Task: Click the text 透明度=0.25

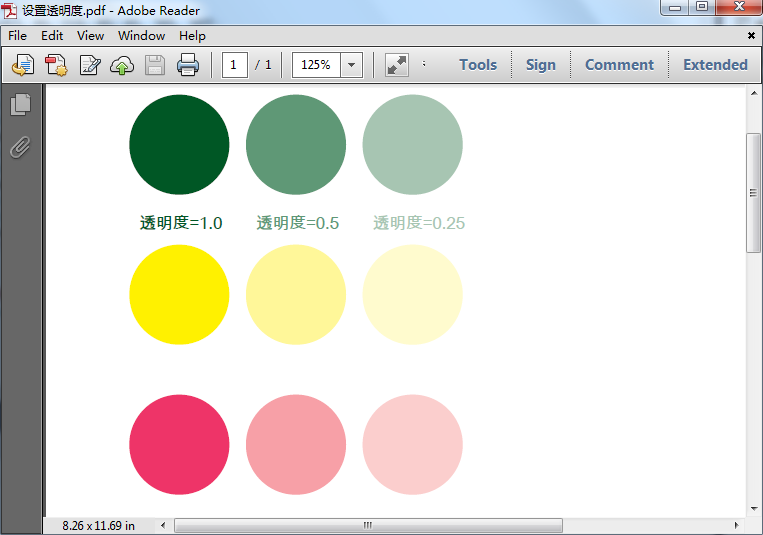Action: pyautogui.click(x=419, y=223)
